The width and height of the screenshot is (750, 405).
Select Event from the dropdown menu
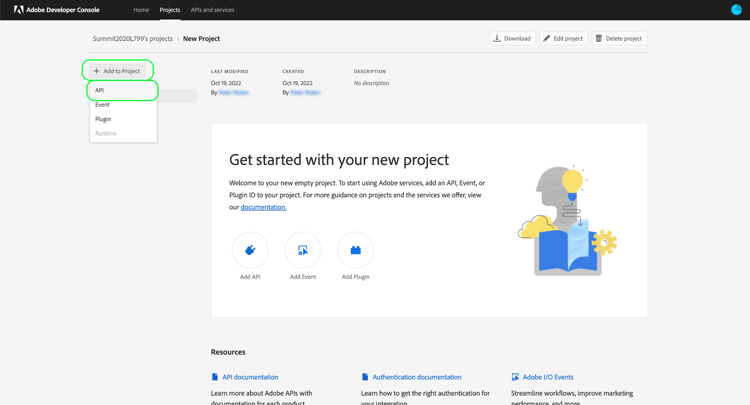[123, 104]
